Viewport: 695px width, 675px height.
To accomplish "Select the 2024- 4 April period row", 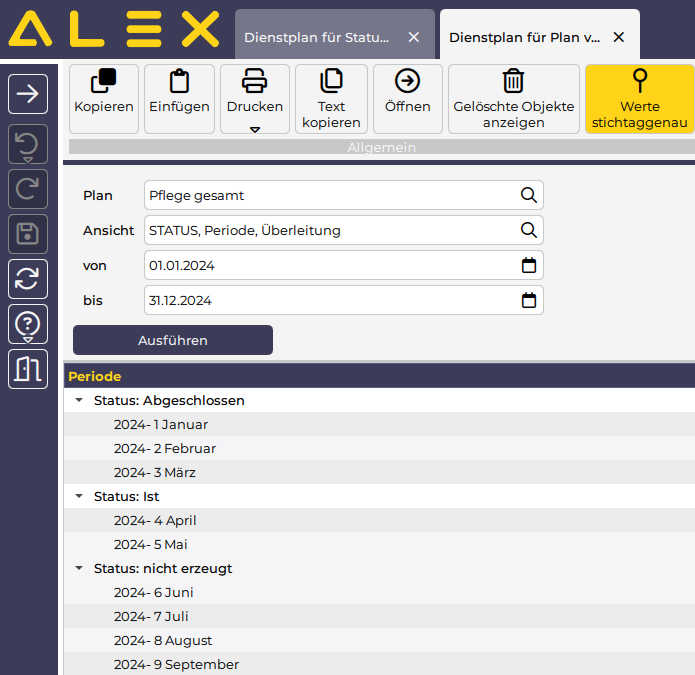I will (155, 521).
